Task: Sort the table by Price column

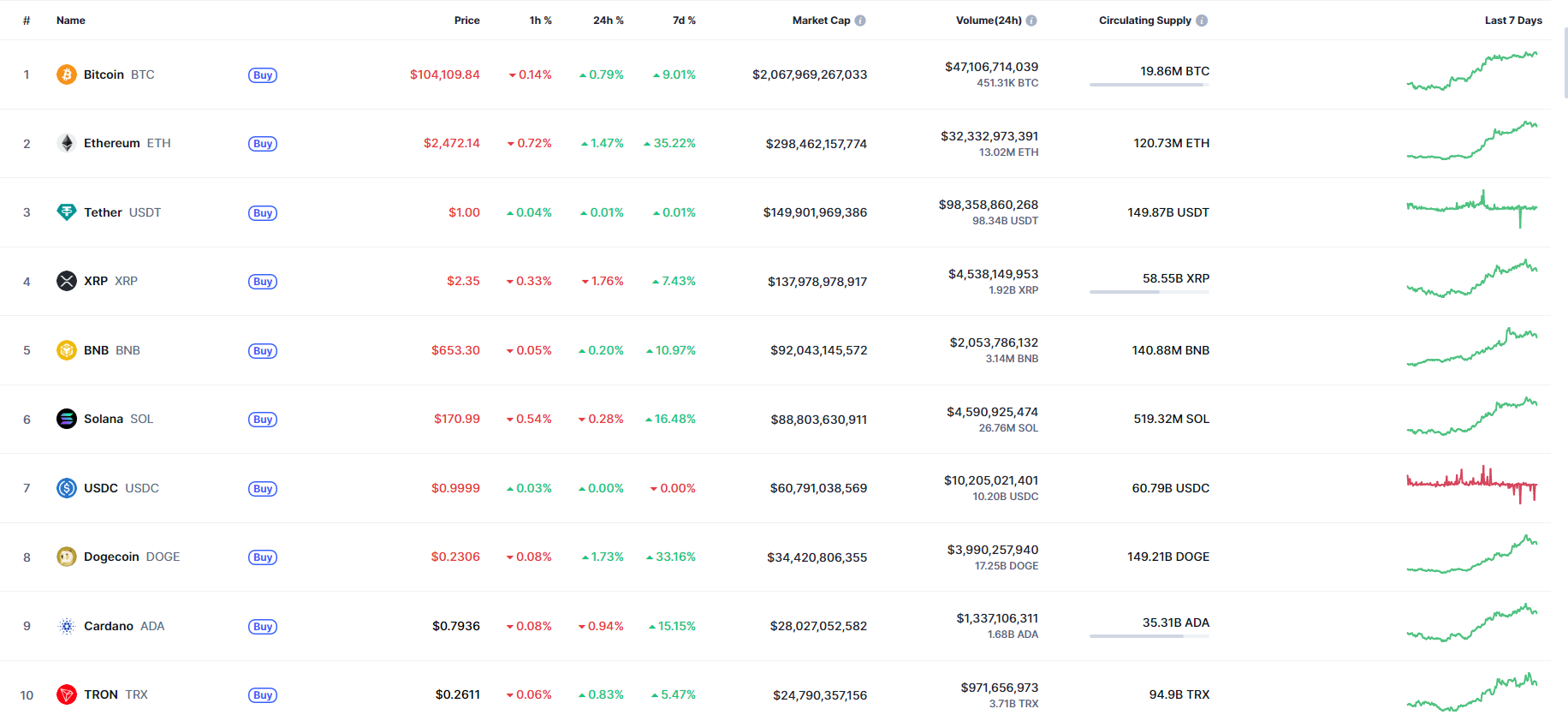Action: pos(466,21)
